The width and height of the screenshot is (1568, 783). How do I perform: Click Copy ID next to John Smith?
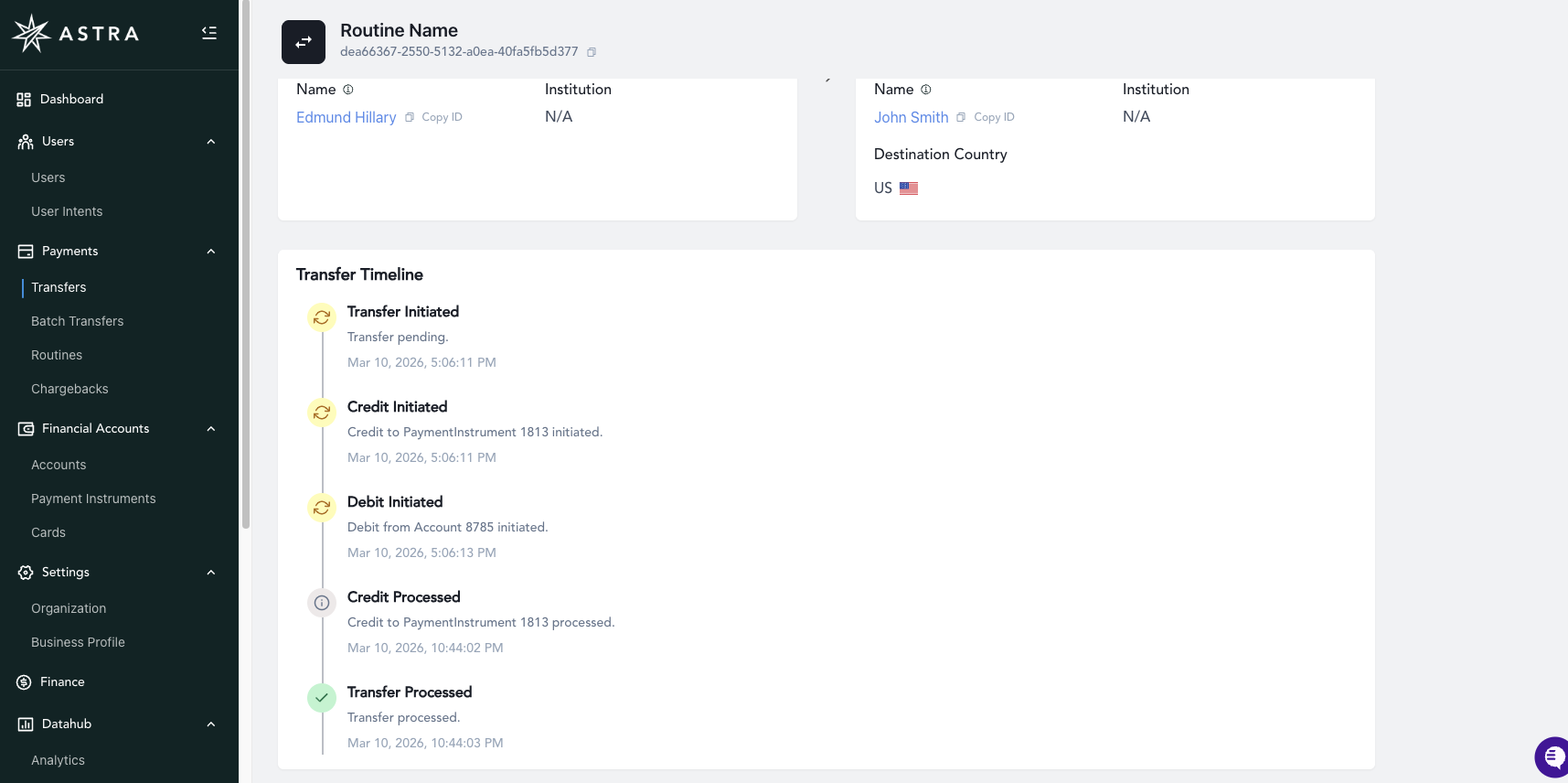click(x=994, y=117)
